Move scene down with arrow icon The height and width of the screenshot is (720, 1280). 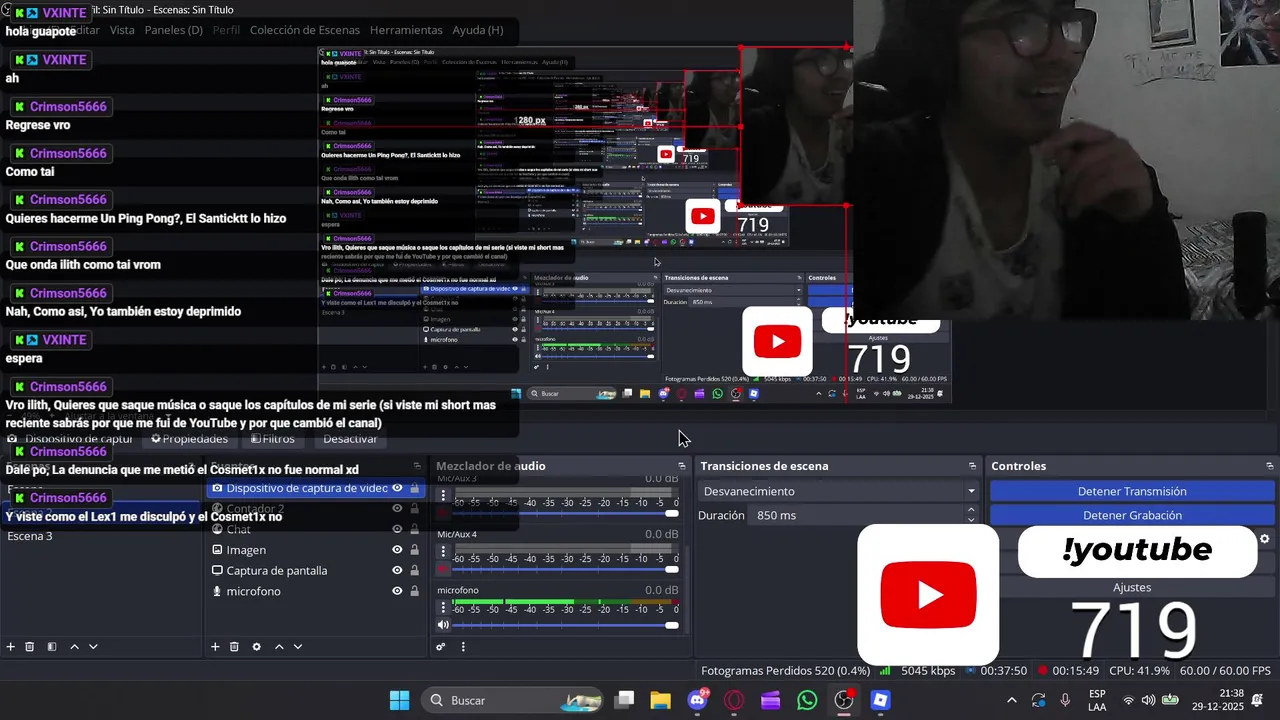coord(93,647)
